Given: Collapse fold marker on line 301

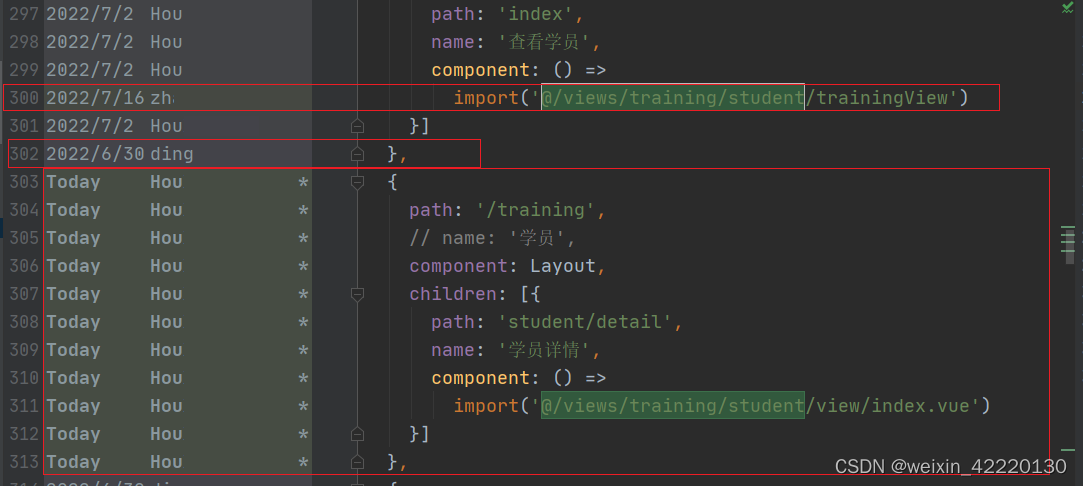Looking at the screenshot, I should tap(357, 126).
